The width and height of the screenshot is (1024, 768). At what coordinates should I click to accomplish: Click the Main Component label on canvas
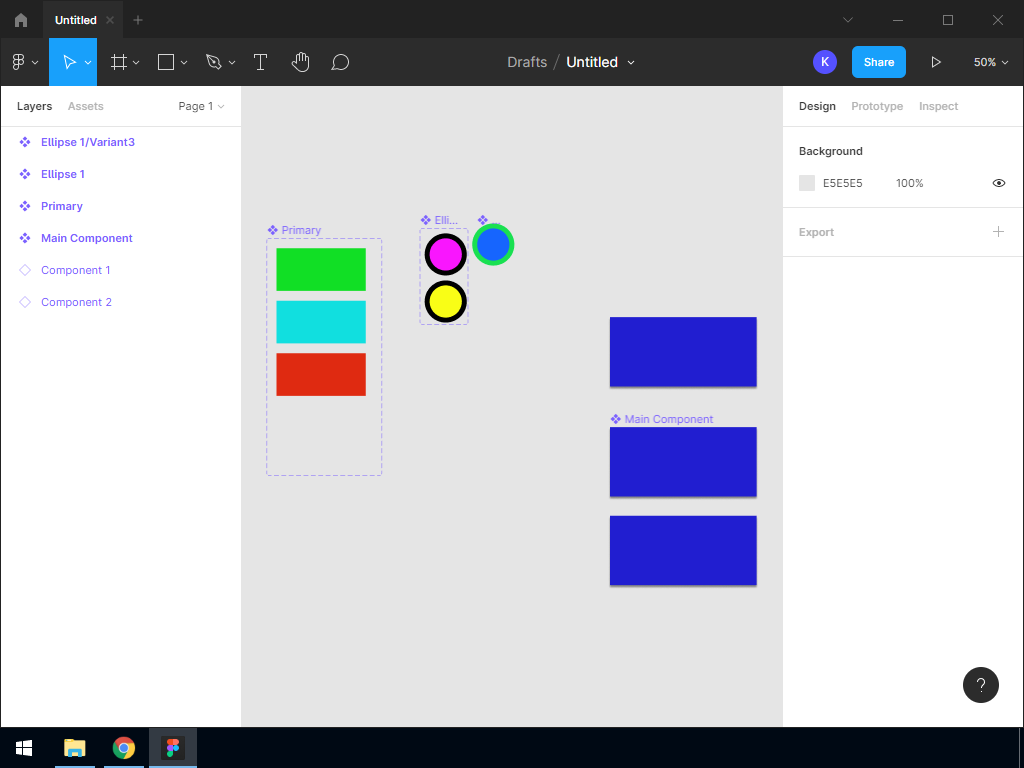tap(668, 419)
